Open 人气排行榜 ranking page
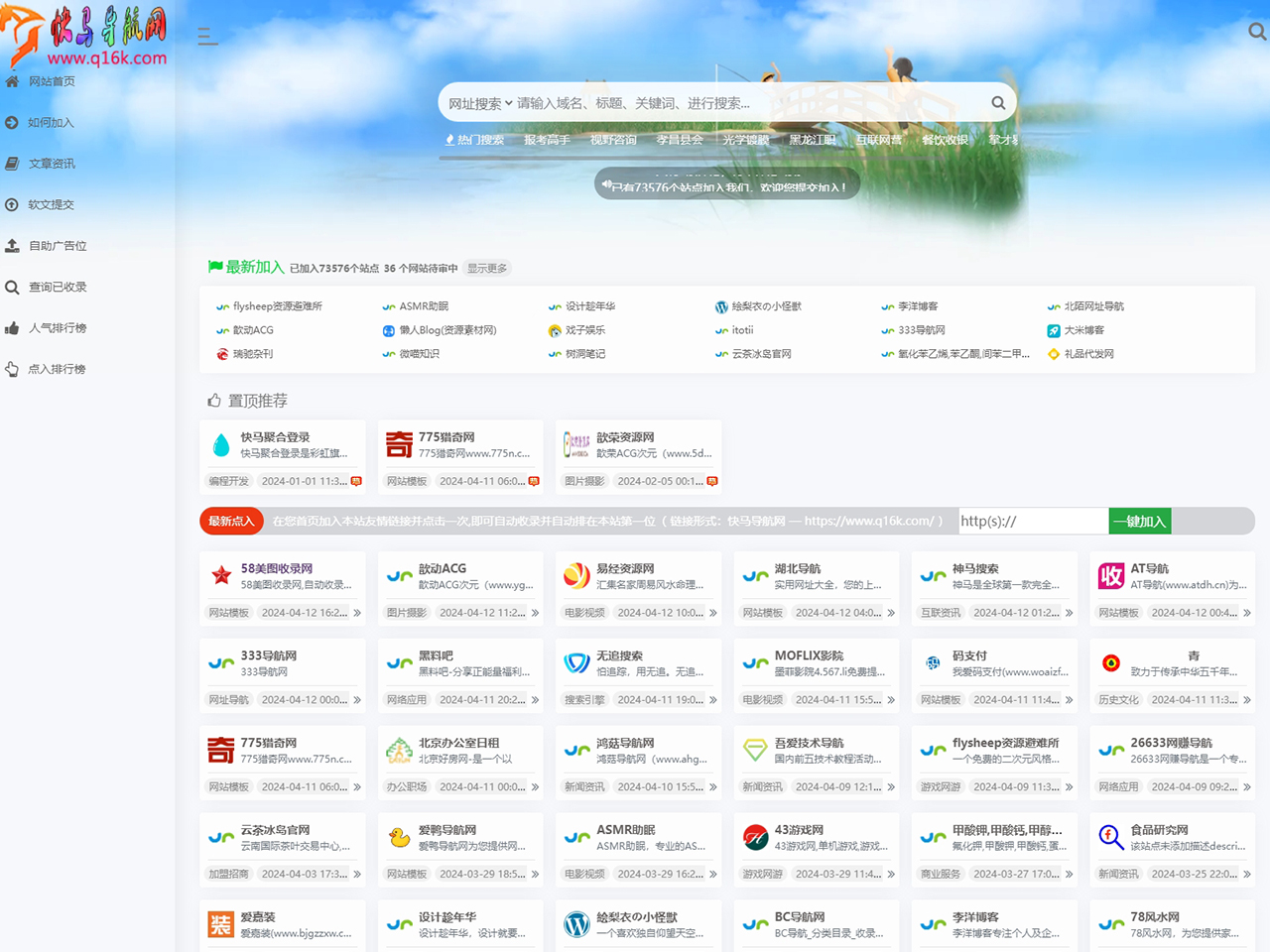The height and width of the screenshot is (952, 1270). 58,328
